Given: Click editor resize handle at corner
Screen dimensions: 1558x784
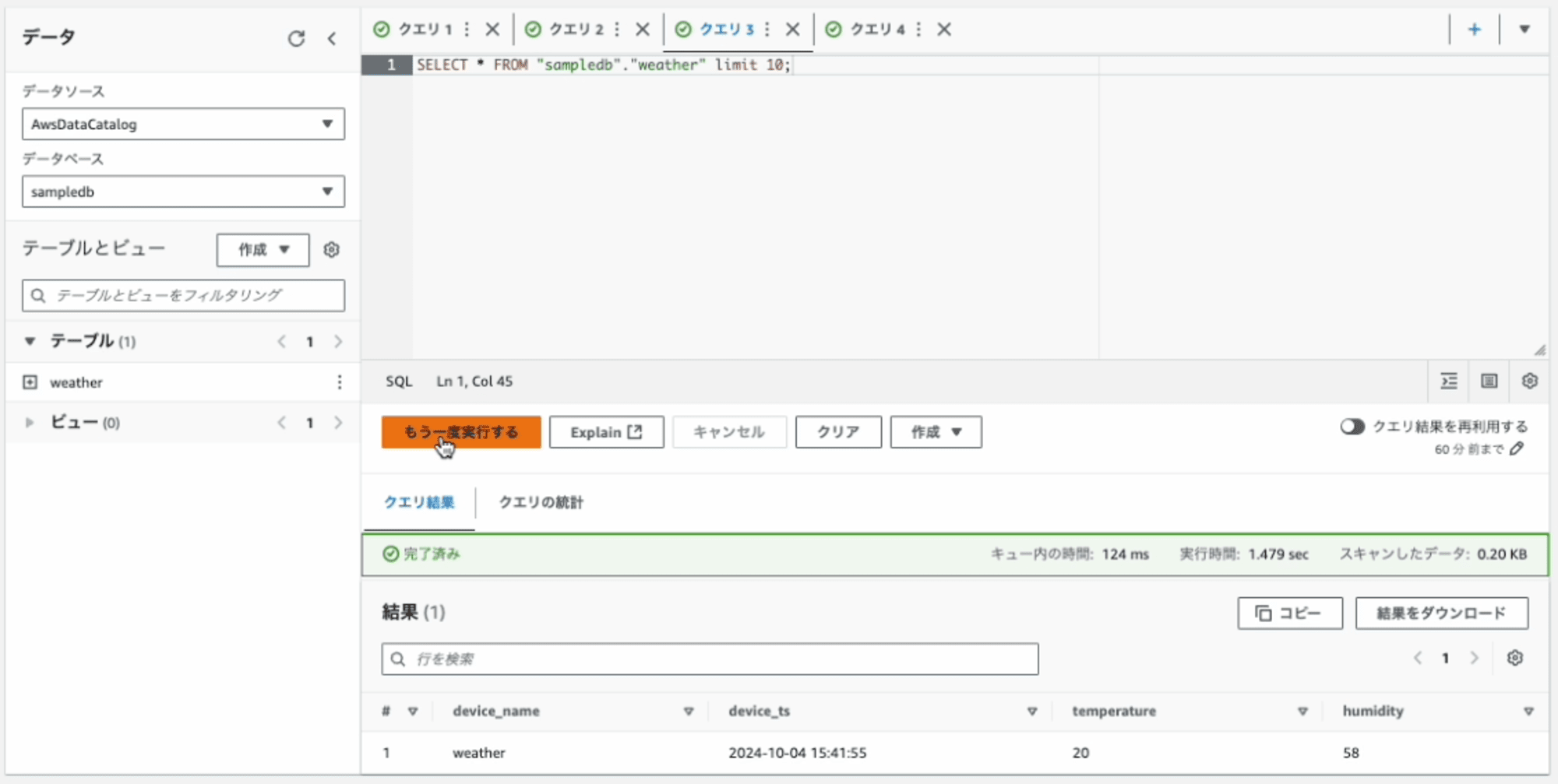Looking at the screenshot, I should pyautogui.click(x=1540, y=350).
